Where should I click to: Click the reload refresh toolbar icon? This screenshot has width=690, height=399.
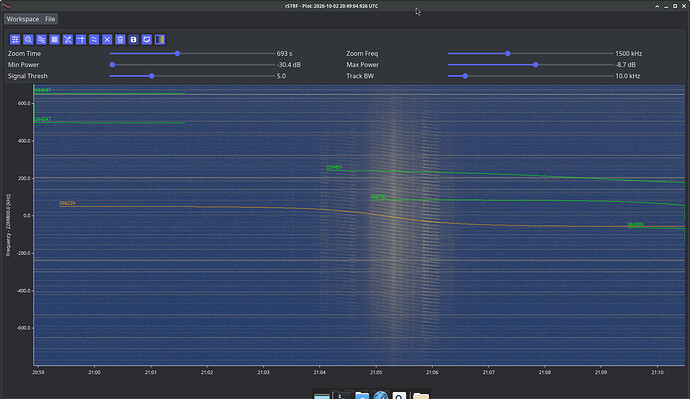[x=147, y=40]
